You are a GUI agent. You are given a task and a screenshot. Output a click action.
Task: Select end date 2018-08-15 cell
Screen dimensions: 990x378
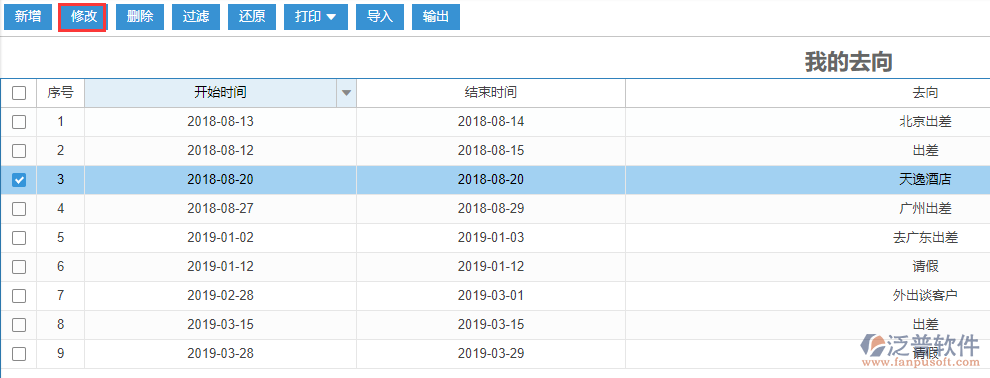[x=491, y=151]
